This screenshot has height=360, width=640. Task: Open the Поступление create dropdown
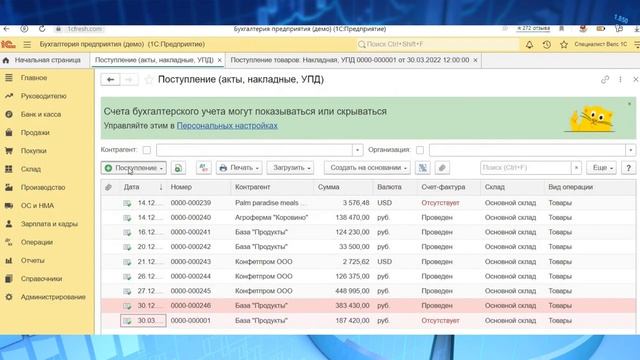pos(133,168)
